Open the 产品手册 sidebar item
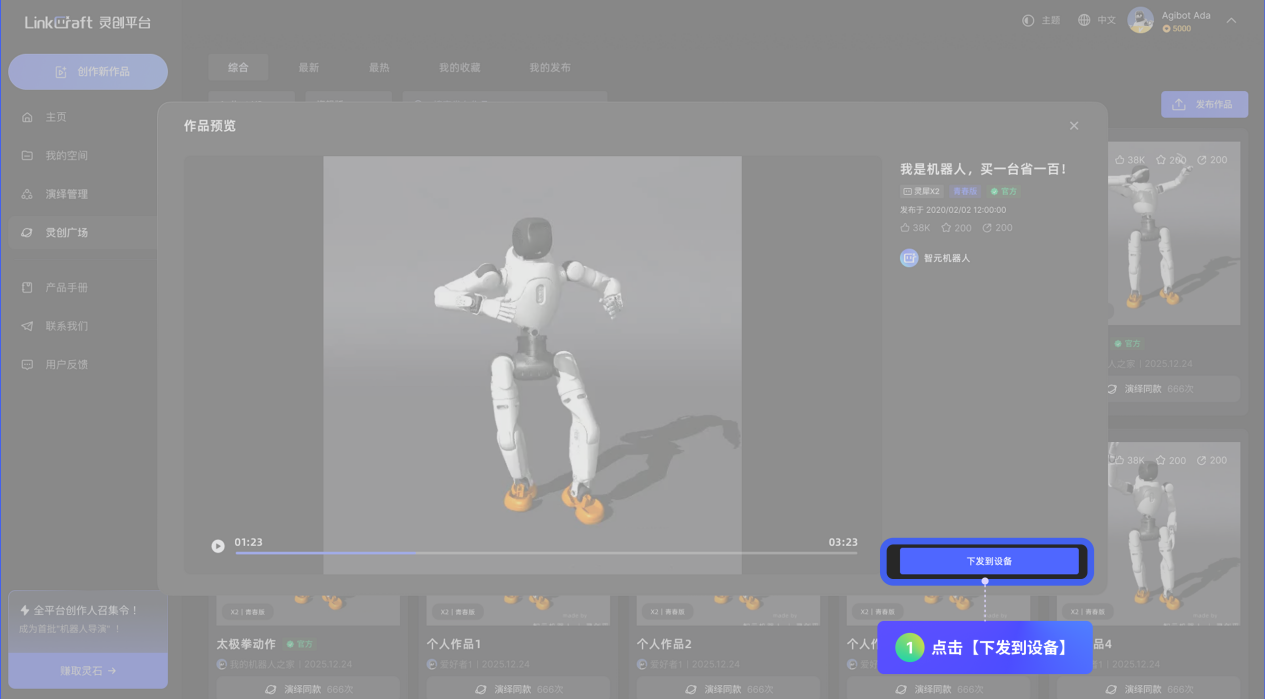 pos(66,288)
